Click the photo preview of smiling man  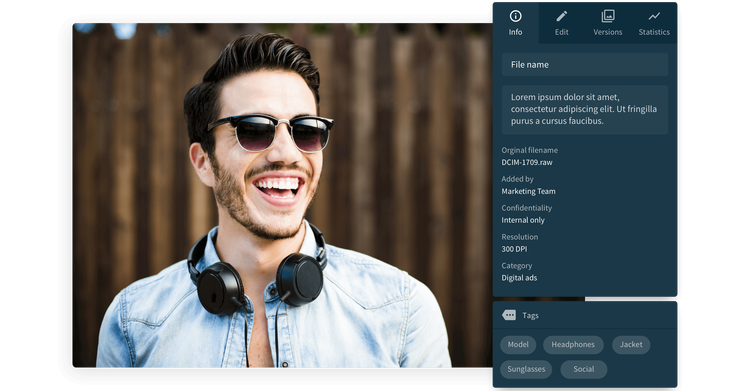coord(282,195)
